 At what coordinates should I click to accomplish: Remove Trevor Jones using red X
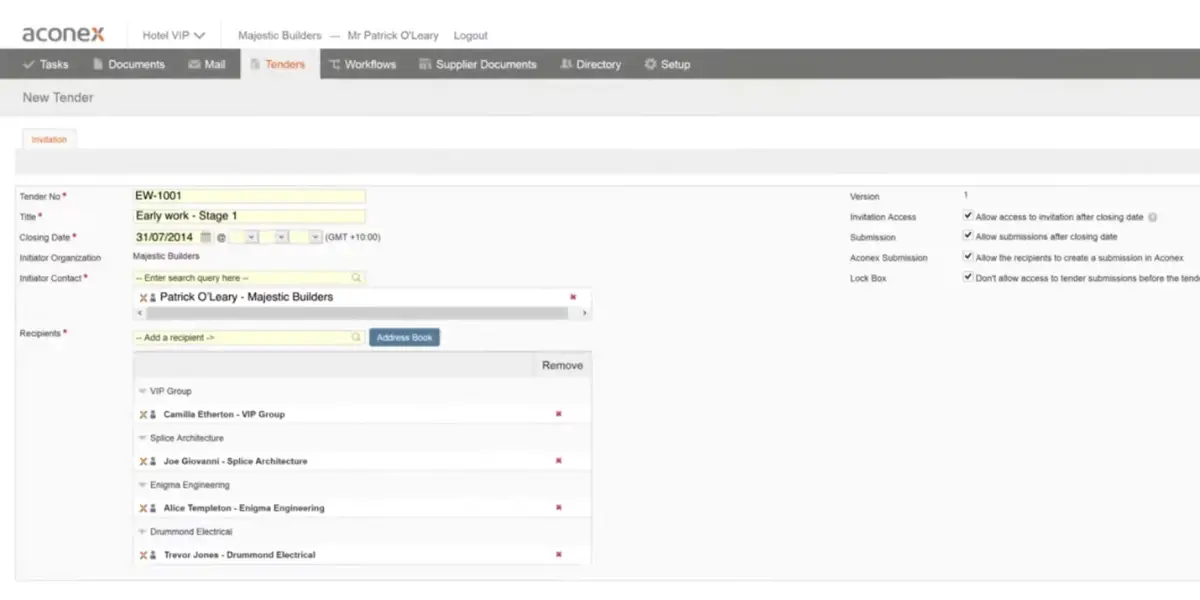558,554
